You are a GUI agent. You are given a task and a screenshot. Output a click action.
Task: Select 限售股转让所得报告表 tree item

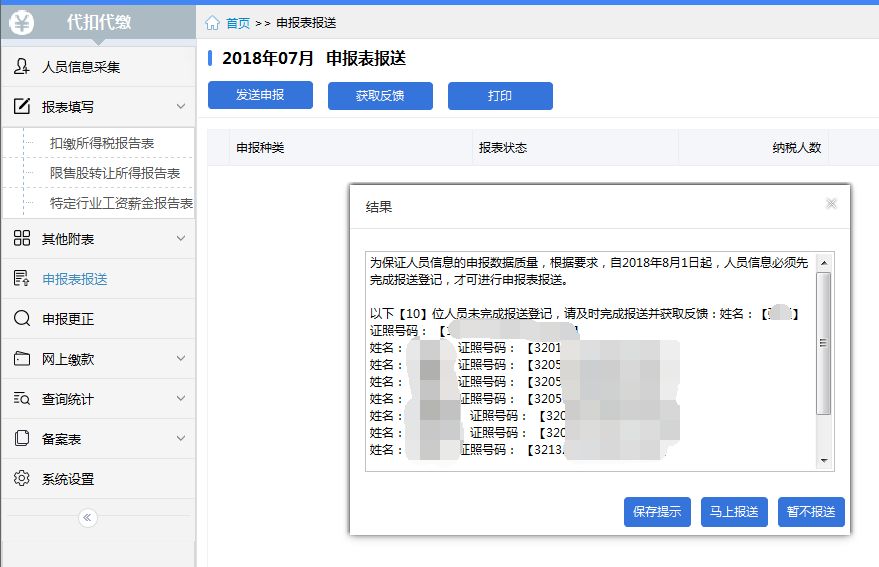(x=115, y=173)
